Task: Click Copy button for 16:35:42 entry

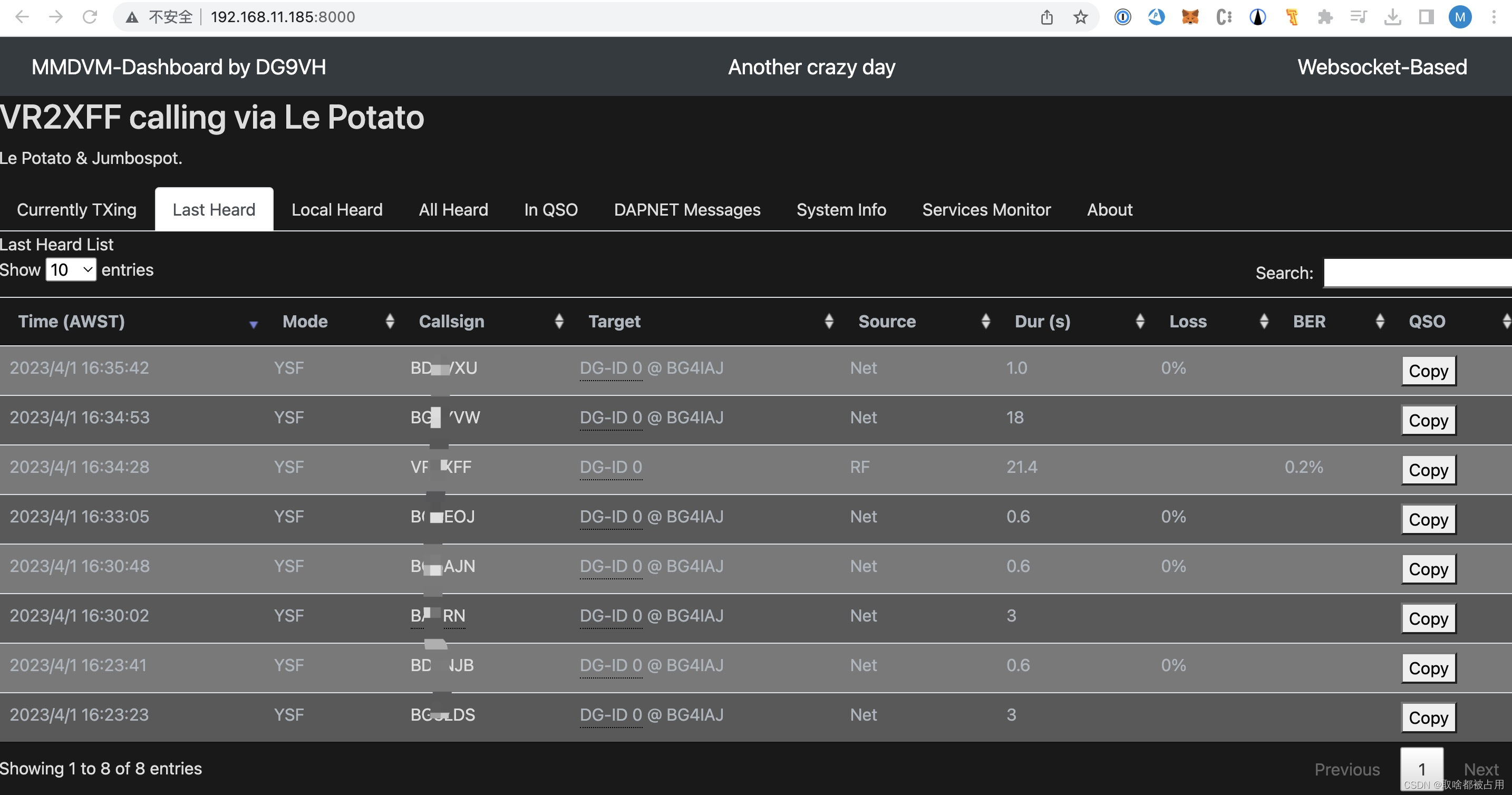Action: click(1428, 371)
